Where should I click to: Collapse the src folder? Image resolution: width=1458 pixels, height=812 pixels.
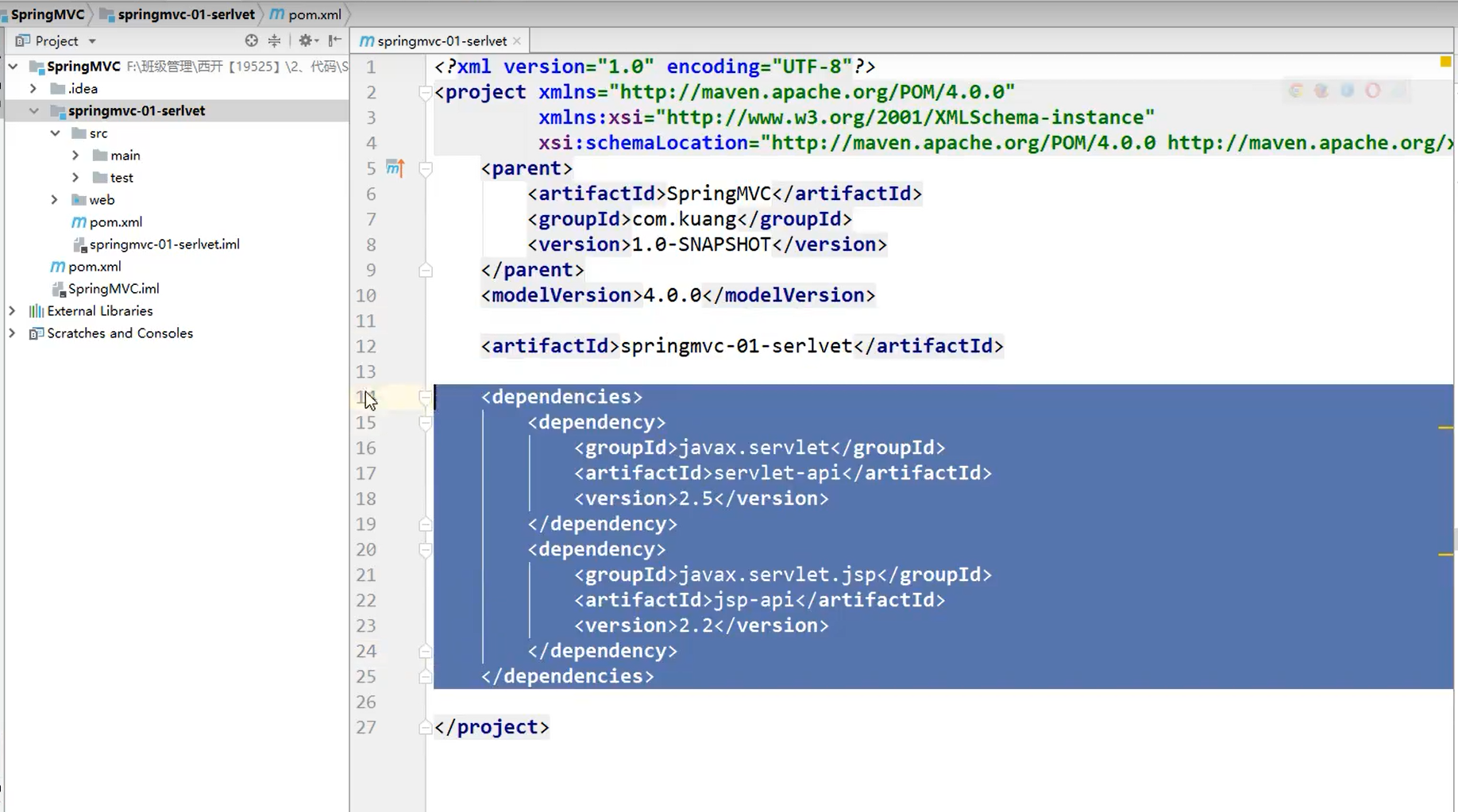click(55, 133)
